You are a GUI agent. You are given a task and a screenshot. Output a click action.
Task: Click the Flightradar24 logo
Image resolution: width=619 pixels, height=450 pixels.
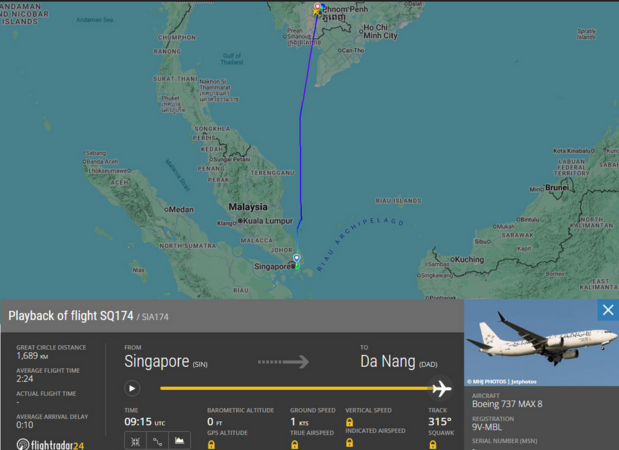(x=50, y=445)
